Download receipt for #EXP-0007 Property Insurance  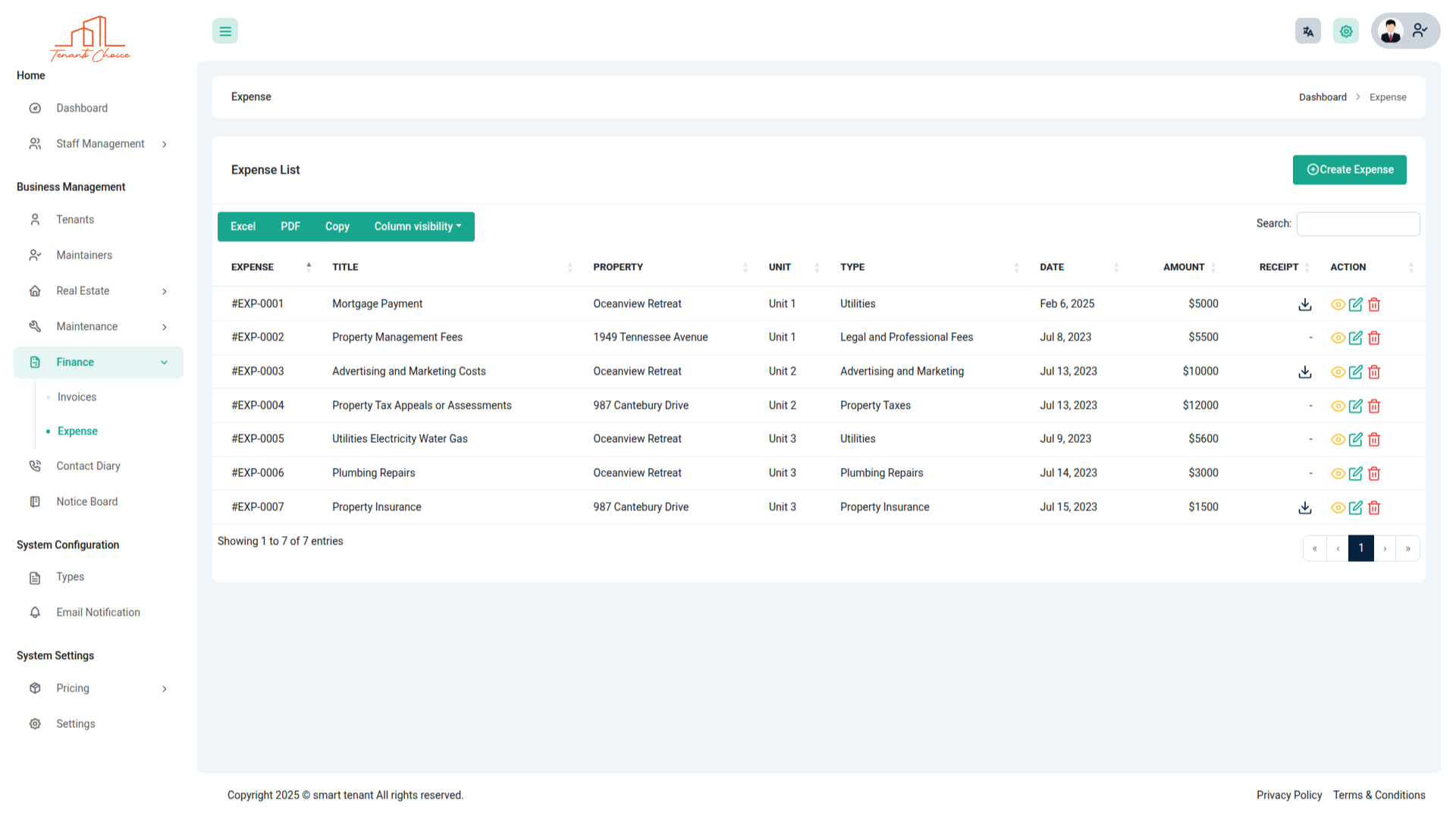tap(1304, 507)
